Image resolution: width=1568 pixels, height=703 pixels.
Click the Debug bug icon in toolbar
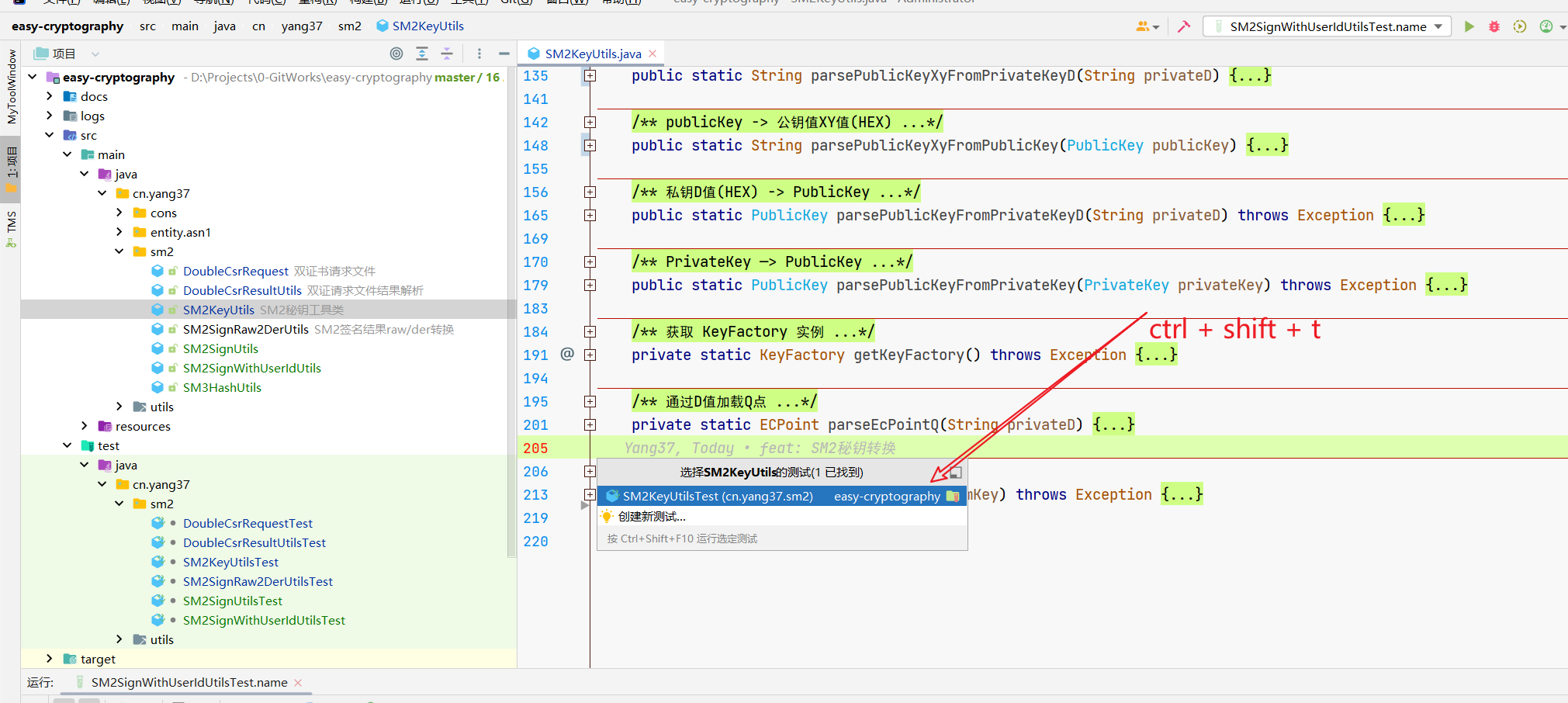1494,26
